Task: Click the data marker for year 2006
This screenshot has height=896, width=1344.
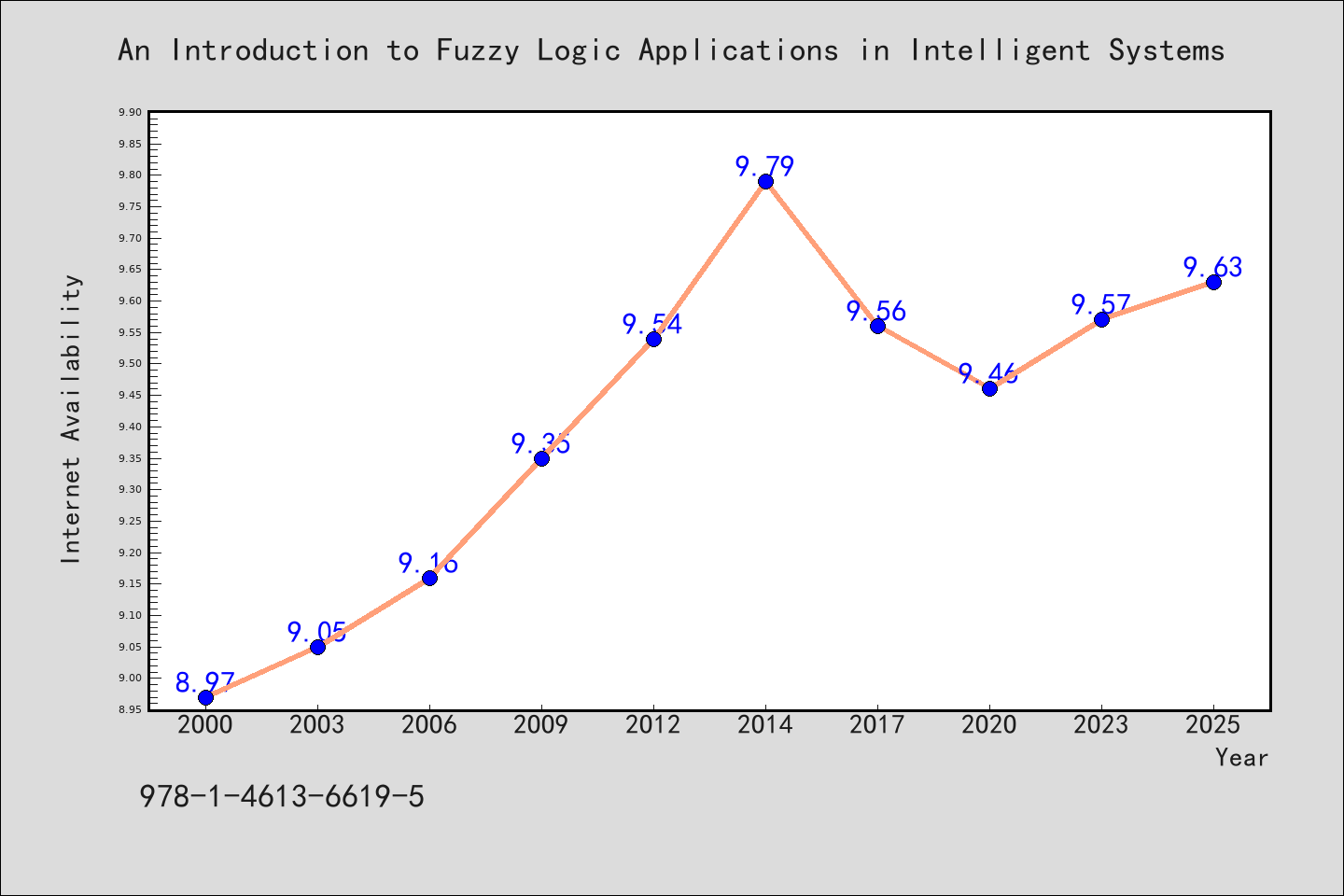Action: [x=429, y=578]
